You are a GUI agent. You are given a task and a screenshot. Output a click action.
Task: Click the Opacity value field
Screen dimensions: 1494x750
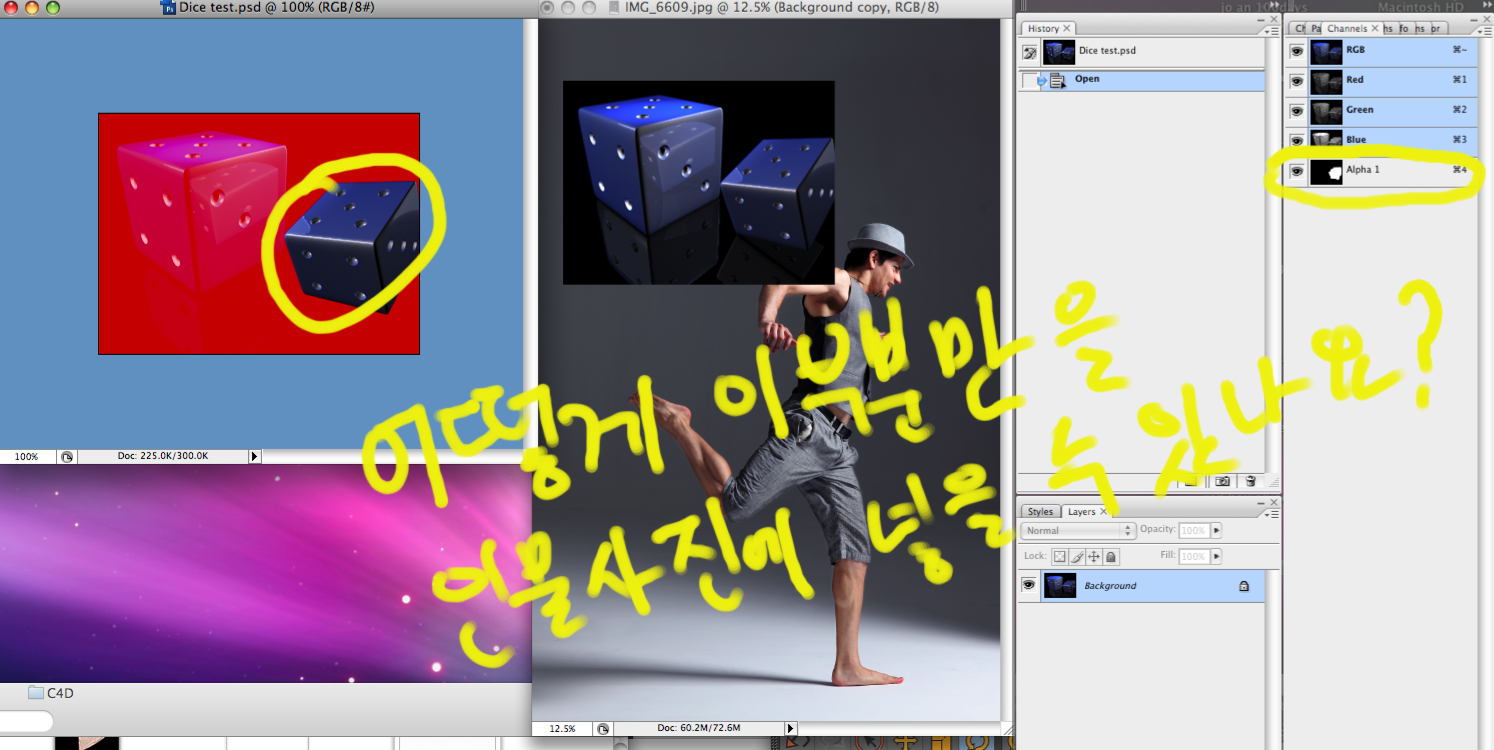[x=1193, y=531]
